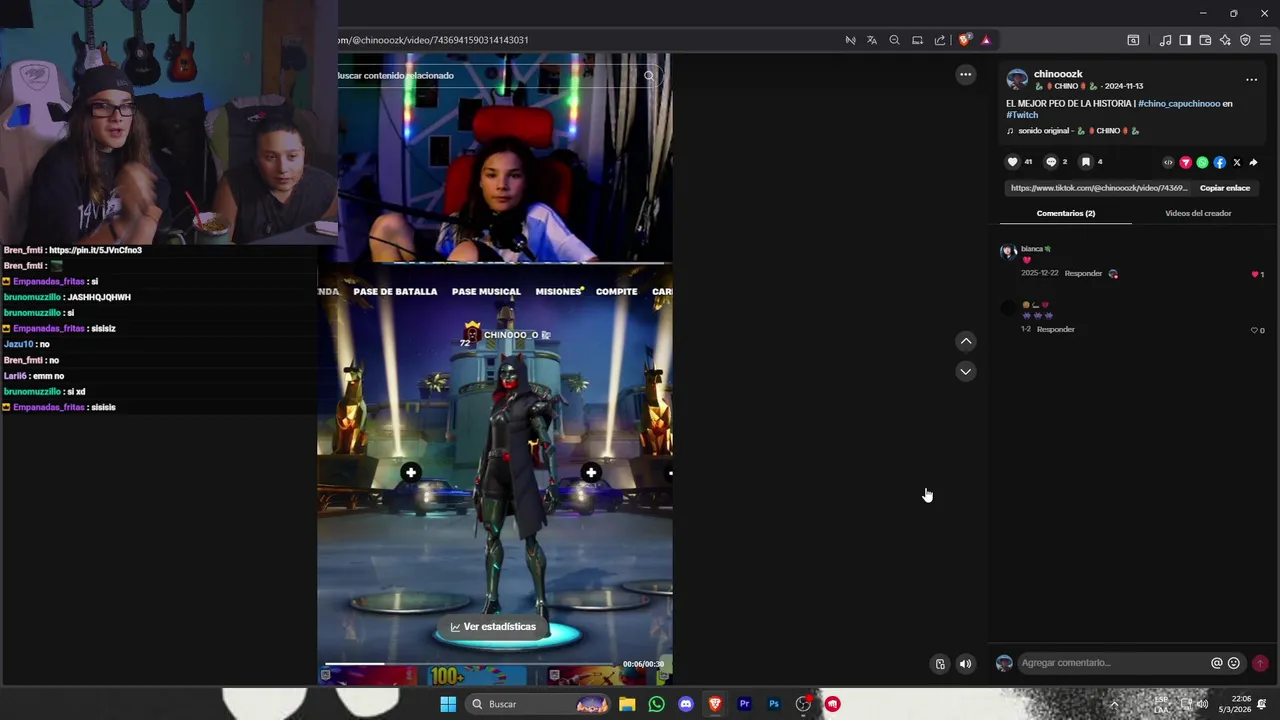The image size is (1280, 720).
Task: Like blanca's comment heart
Action: 1255,274
